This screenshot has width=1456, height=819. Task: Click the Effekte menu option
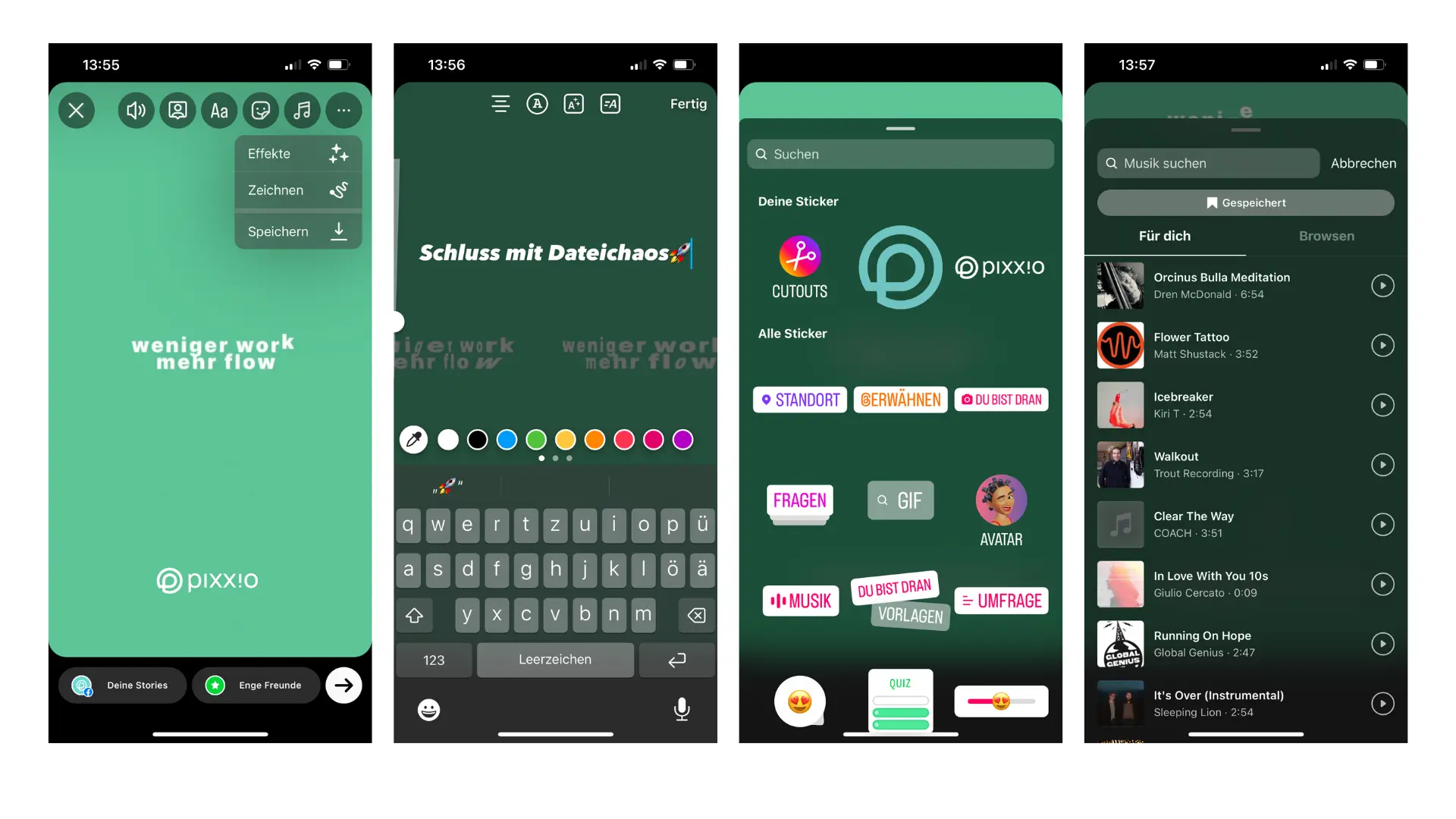click(x=293, y=152)
